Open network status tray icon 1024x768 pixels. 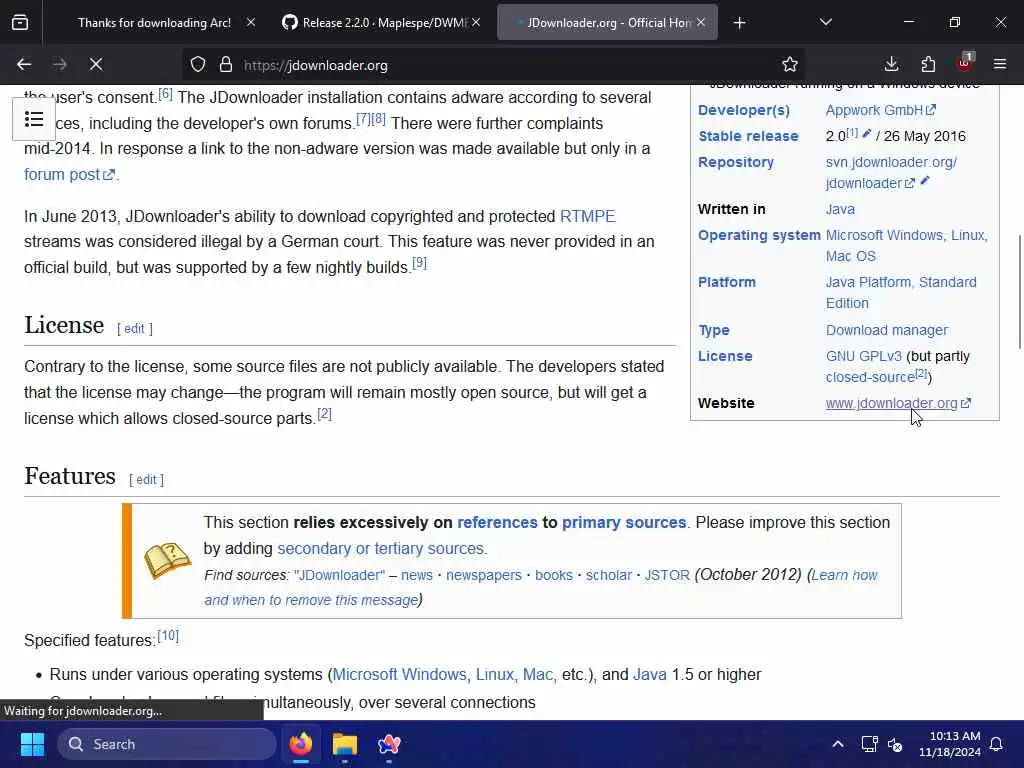869,744
